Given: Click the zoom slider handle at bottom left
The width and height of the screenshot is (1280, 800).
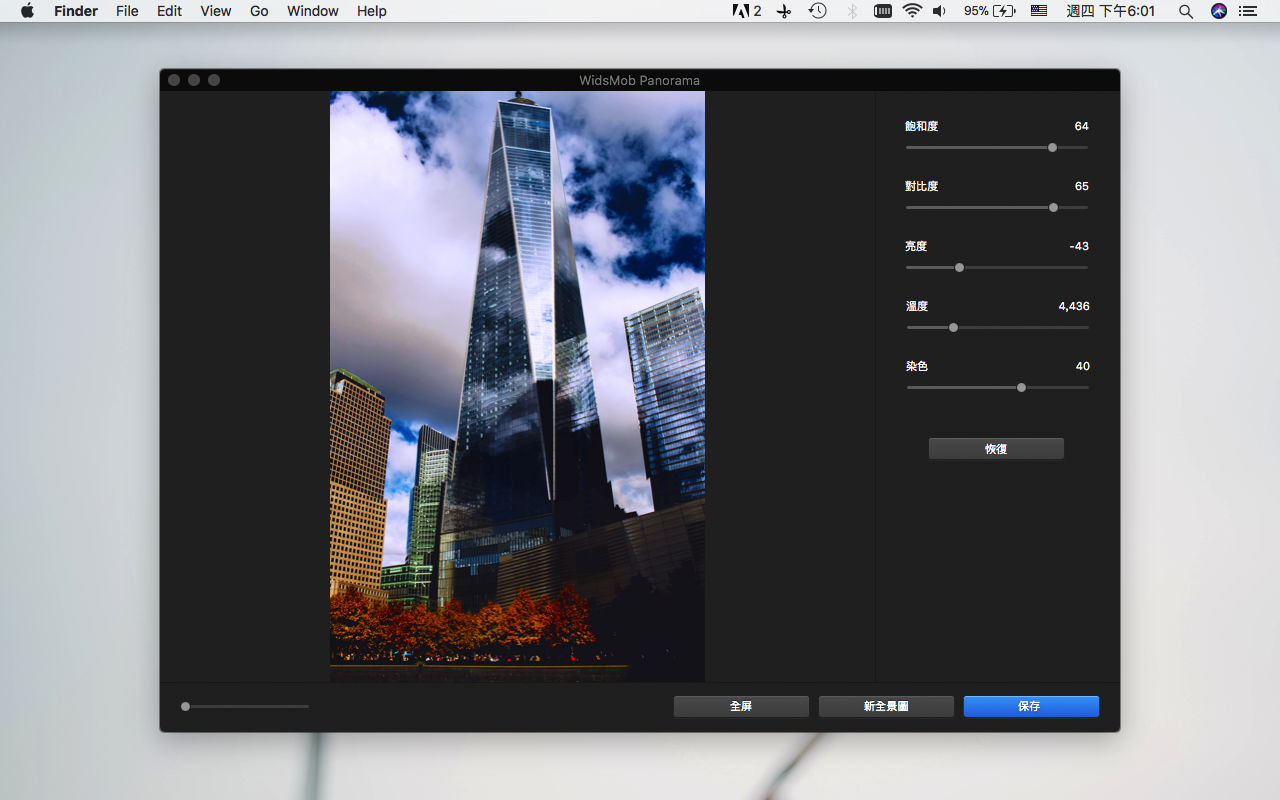Looking at the screenshot, I should (185, 706).
